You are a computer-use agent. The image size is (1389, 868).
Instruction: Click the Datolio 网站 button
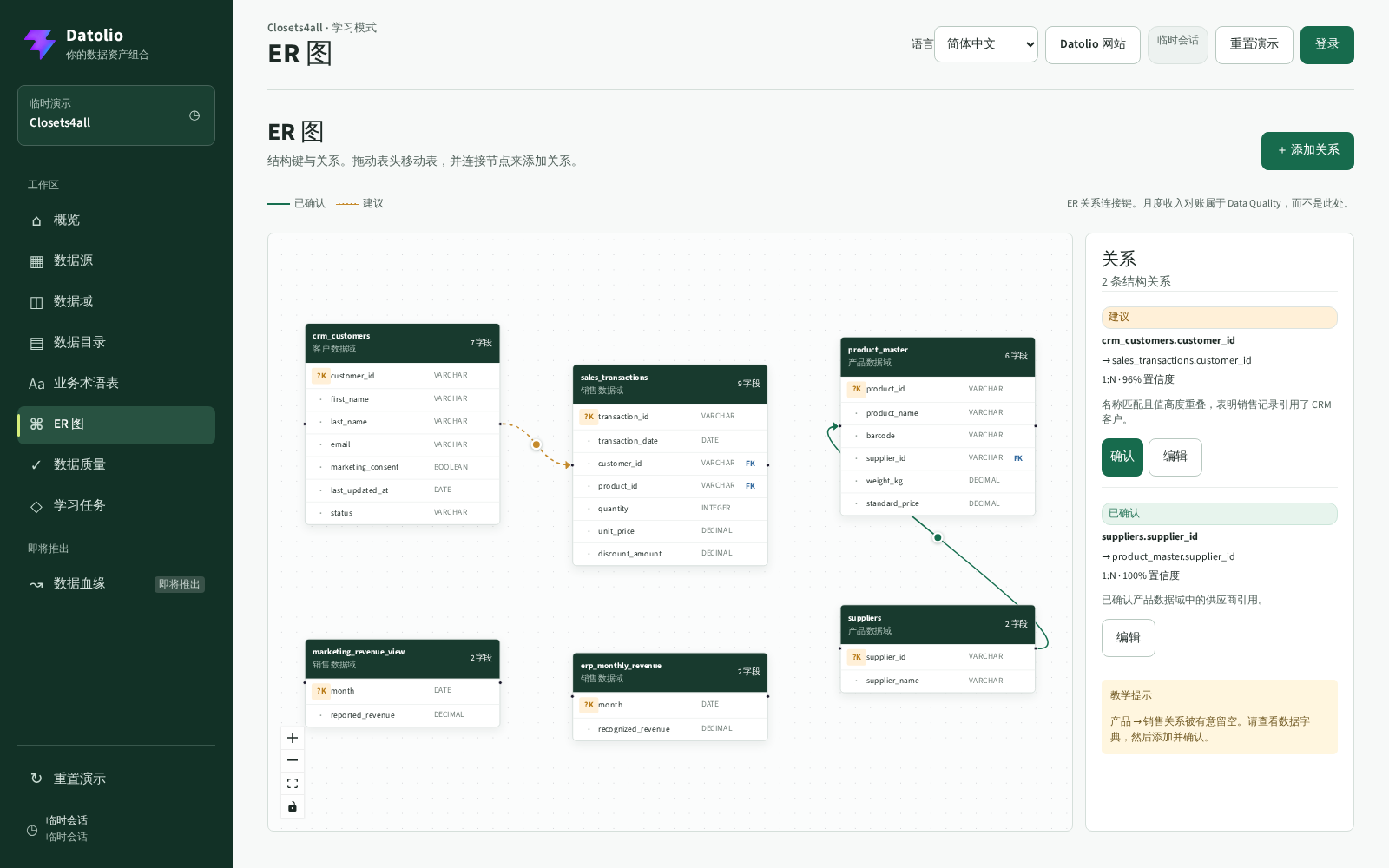tap(1093, 44)
